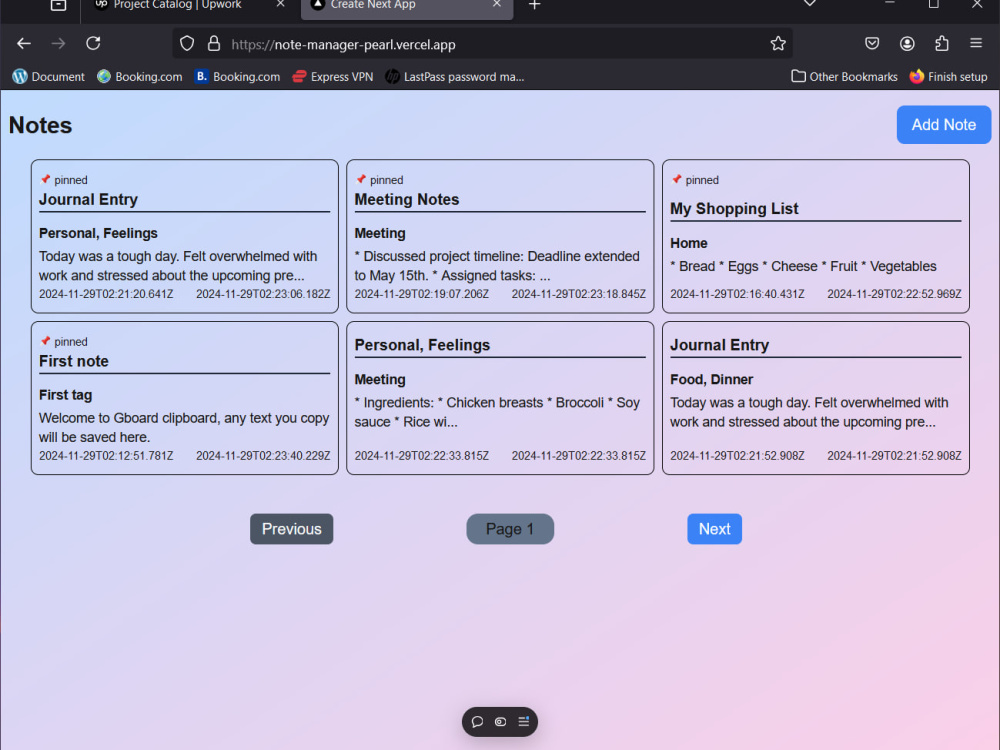Image resolution: width=1000 pixels, height=750 pixels.
Task: Click pin icon on pinned Journal Entry card
Action: pos(45,179)
